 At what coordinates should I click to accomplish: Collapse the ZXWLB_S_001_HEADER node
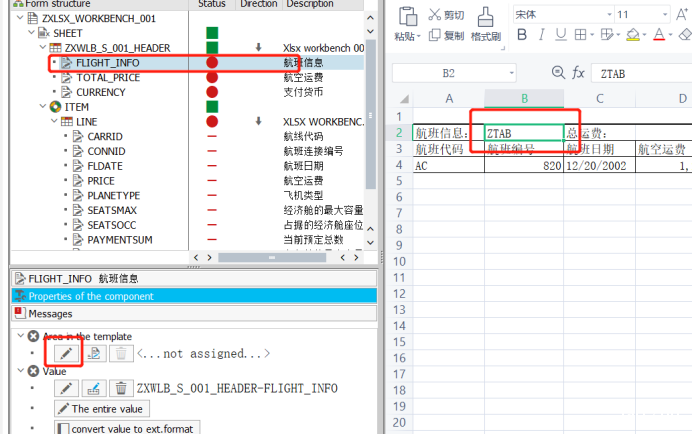point(43,47)
